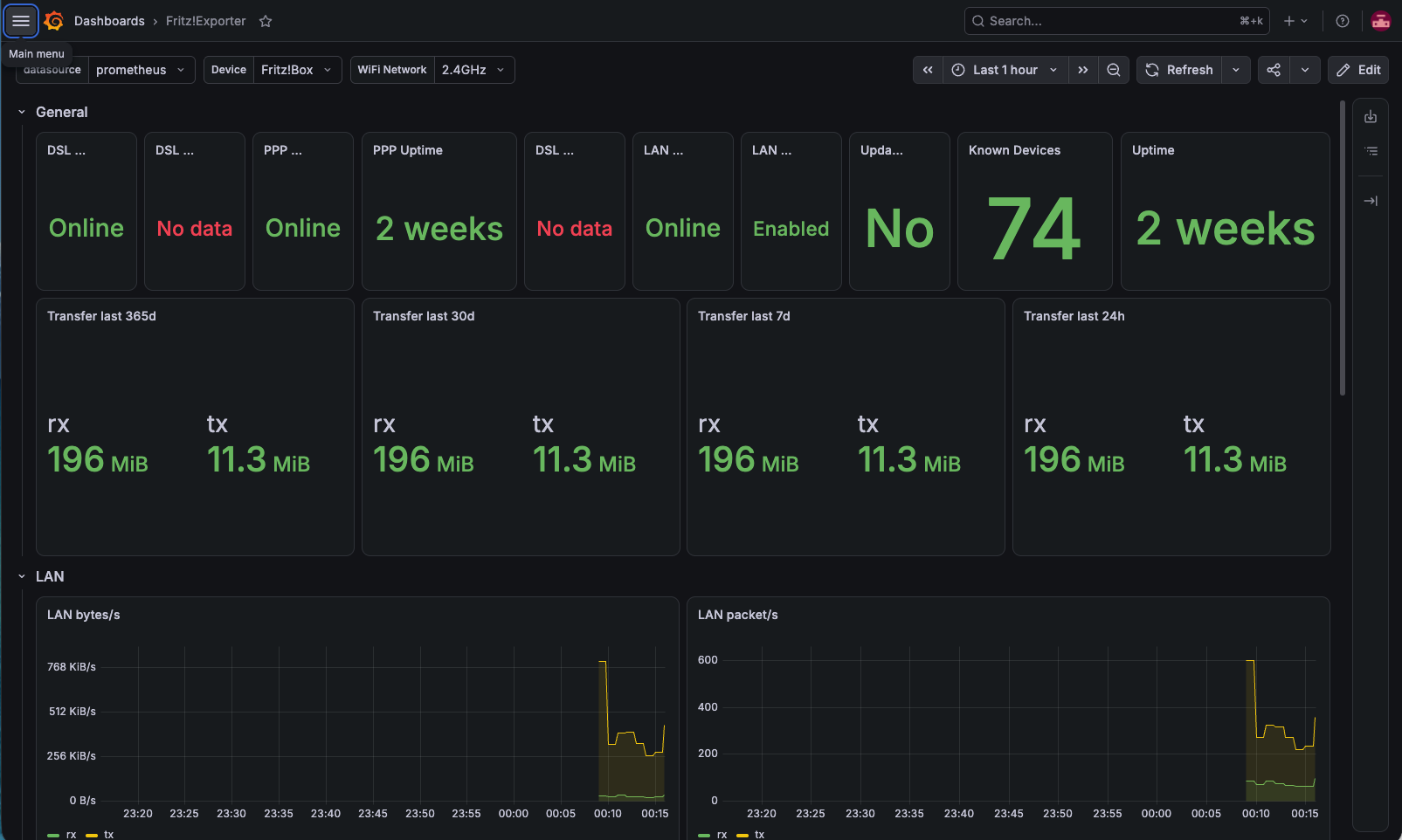Click the PPP Uptime panel title
1402x840 pixels.
click(408, 150)
